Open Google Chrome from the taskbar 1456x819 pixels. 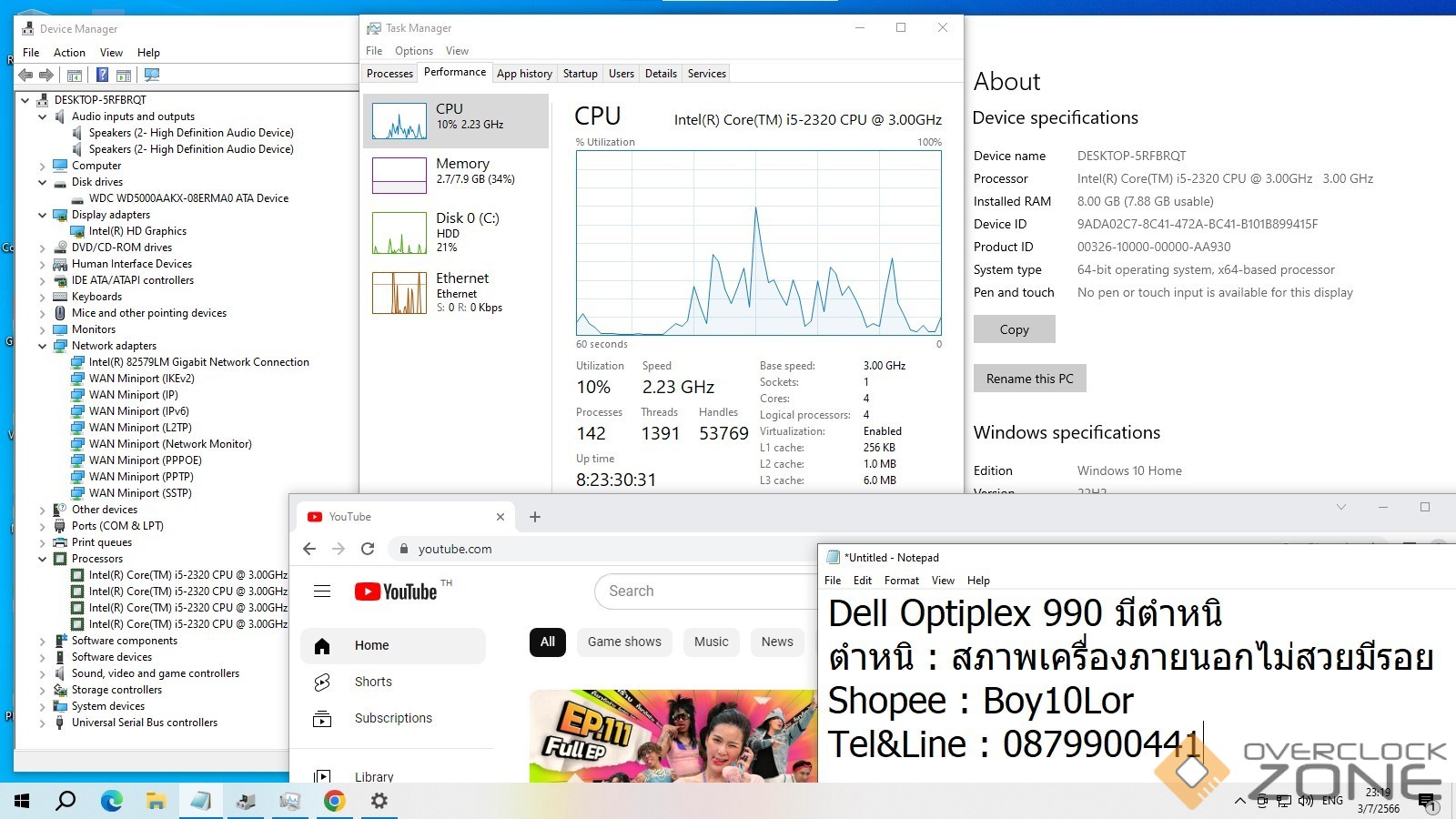(x=335, y=801)
